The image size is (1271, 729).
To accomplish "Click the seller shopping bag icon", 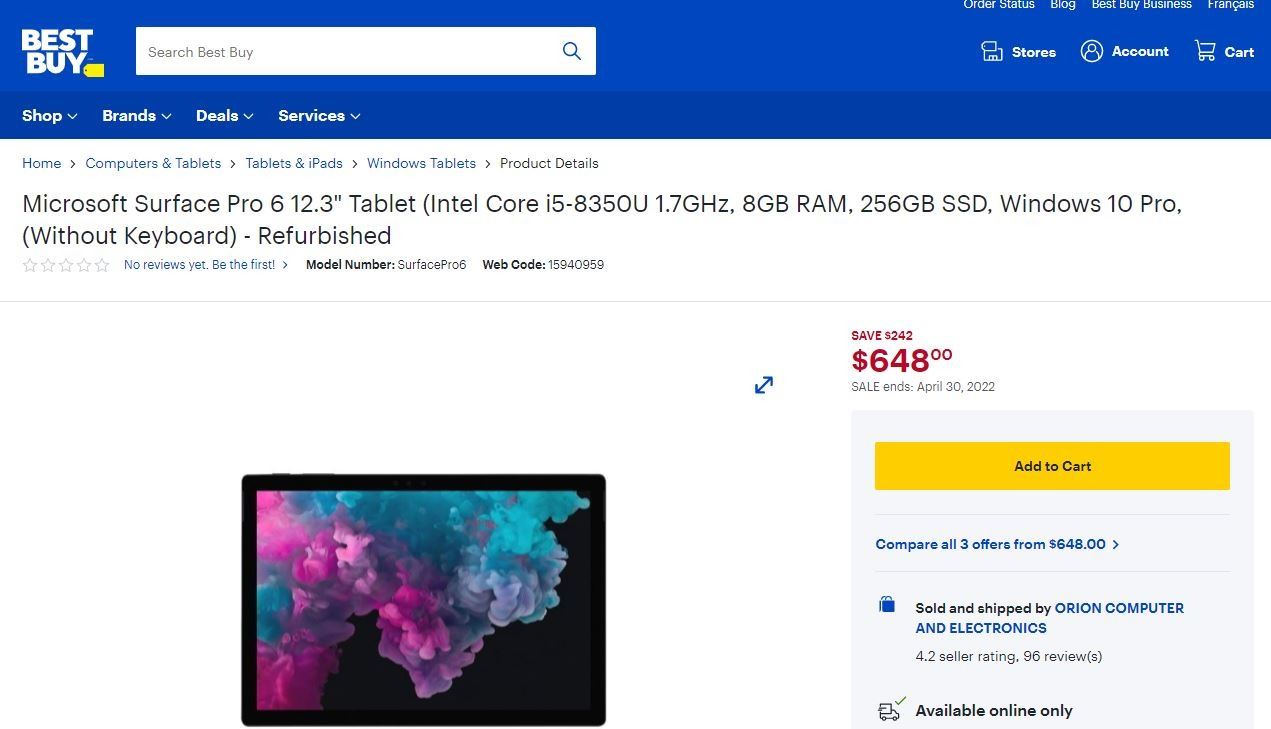I will (887, 604).
